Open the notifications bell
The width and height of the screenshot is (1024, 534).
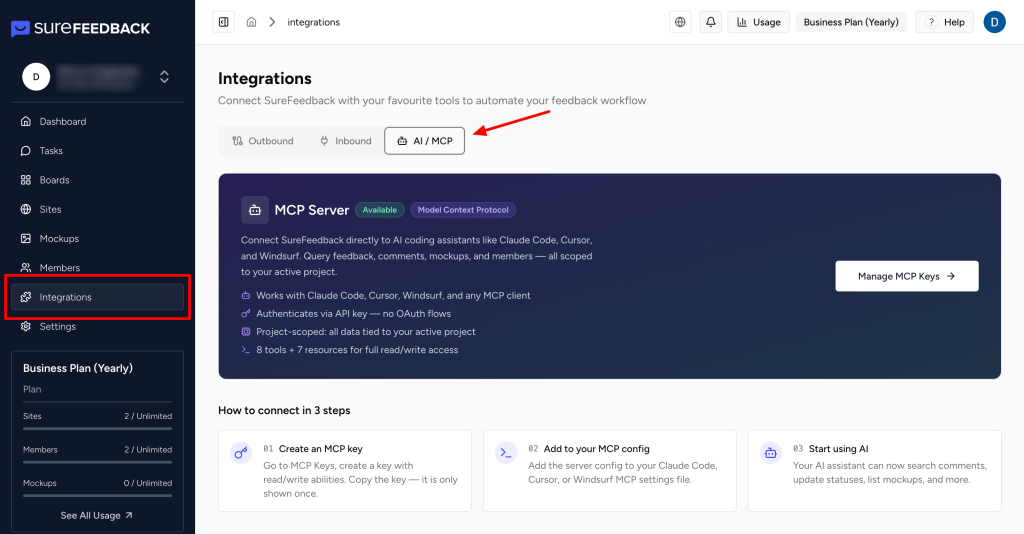point(711,22)
